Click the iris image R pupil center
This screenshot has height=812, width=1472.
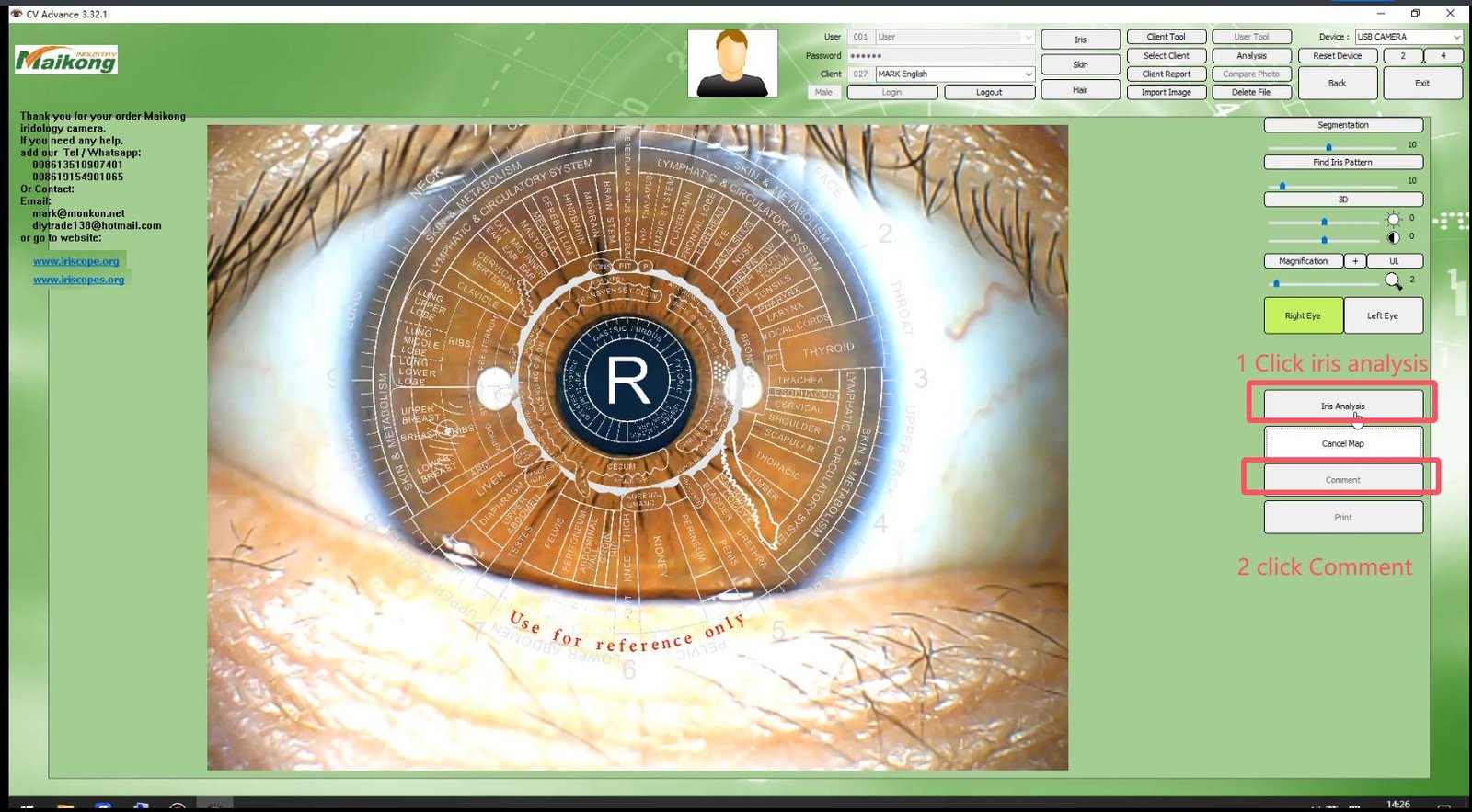coord(629,381)
